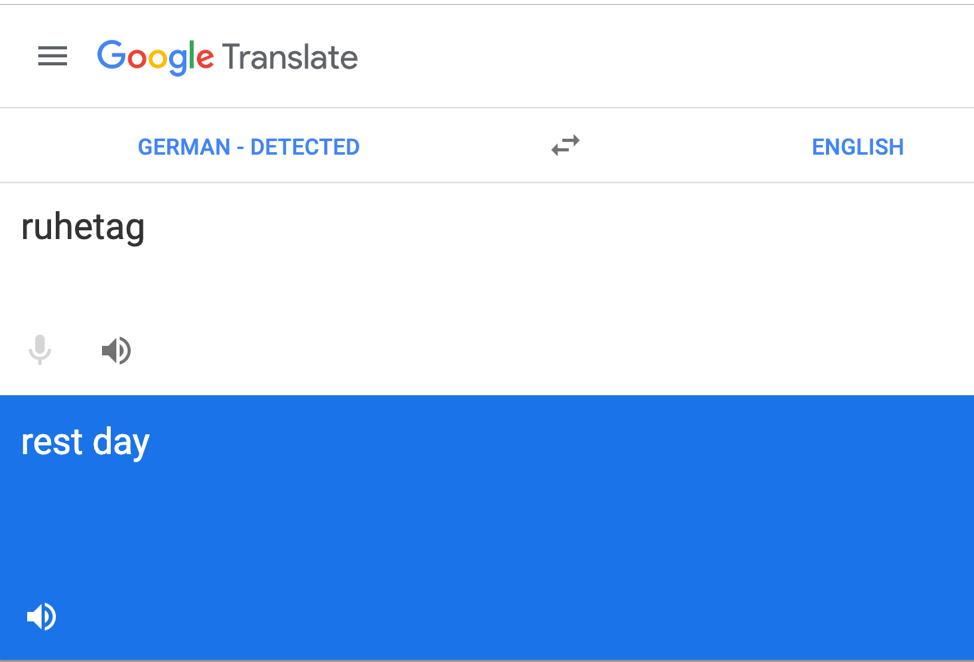Start voice input with the microphone
974x662 pixels.
pos(40,350)
